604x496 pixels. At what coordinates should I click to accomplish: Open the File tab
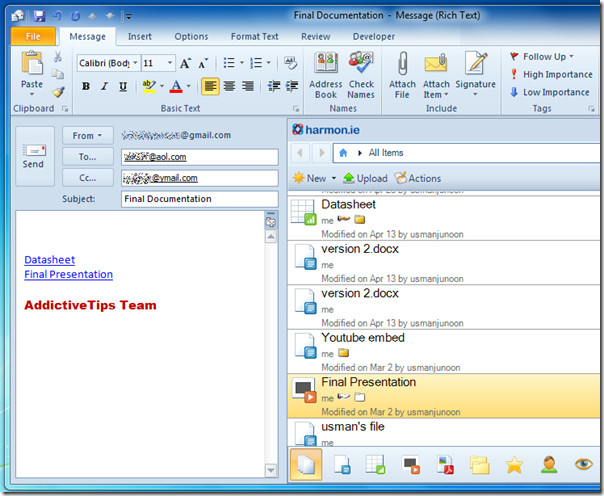[x=33, y=37]
